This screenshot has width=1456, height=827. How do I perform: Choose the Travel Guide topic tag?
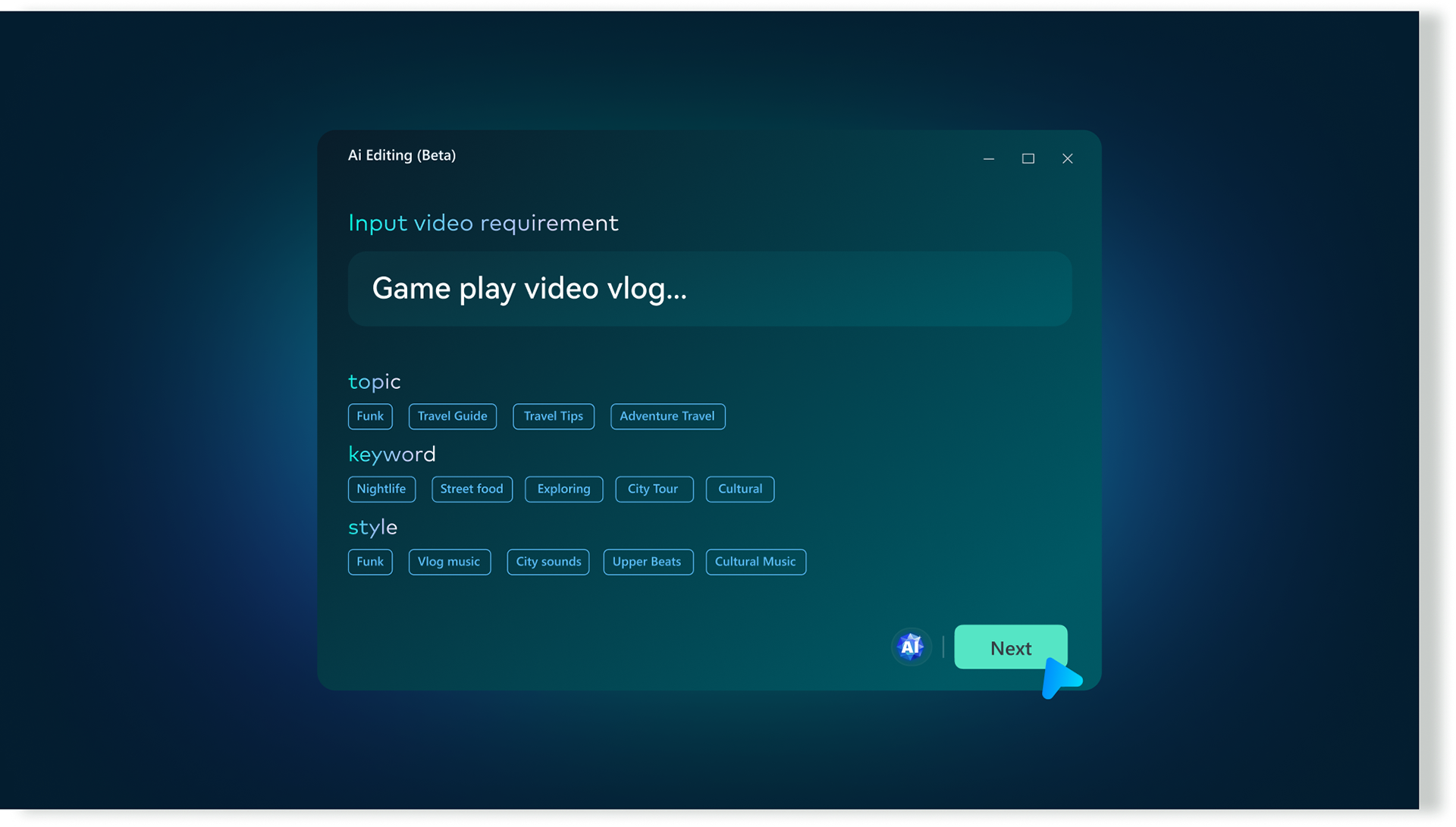pyautogui.click(x=452, y=416)
